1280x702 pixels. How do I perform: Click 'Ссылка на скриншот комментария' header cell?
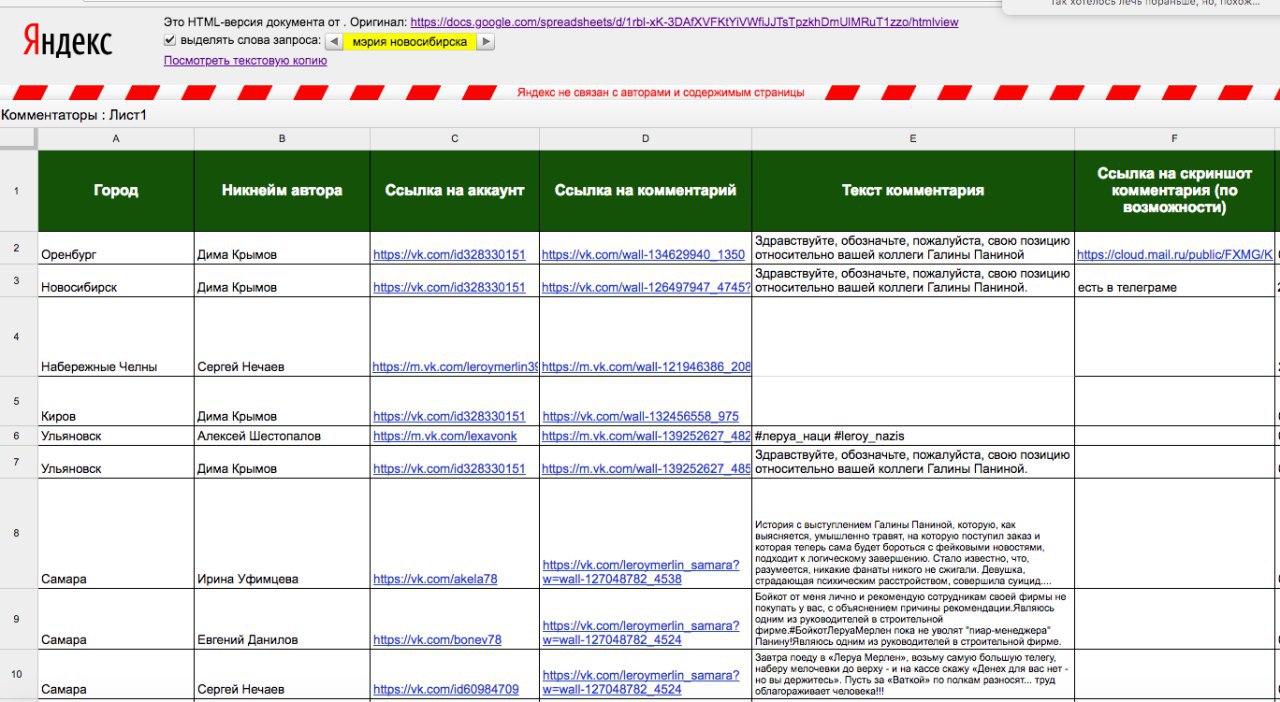pos(1175,190)
